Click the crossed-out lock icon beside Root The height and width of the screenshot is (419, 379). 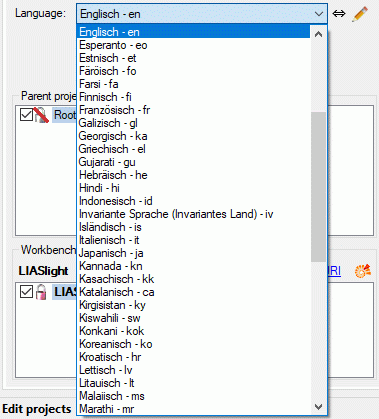(x=41, y=115)
